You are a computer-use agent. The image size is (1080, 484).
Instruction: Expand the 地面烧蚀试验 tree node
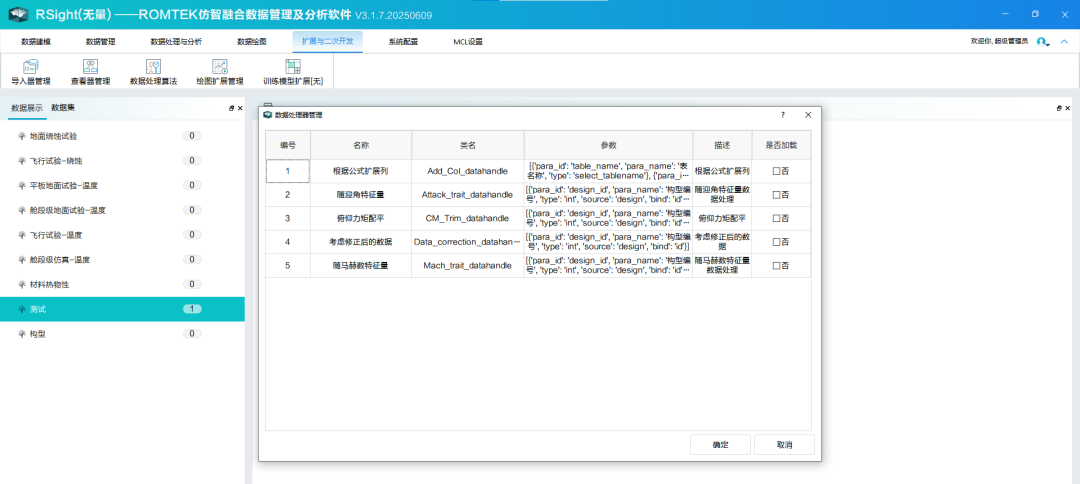(22, 135)
